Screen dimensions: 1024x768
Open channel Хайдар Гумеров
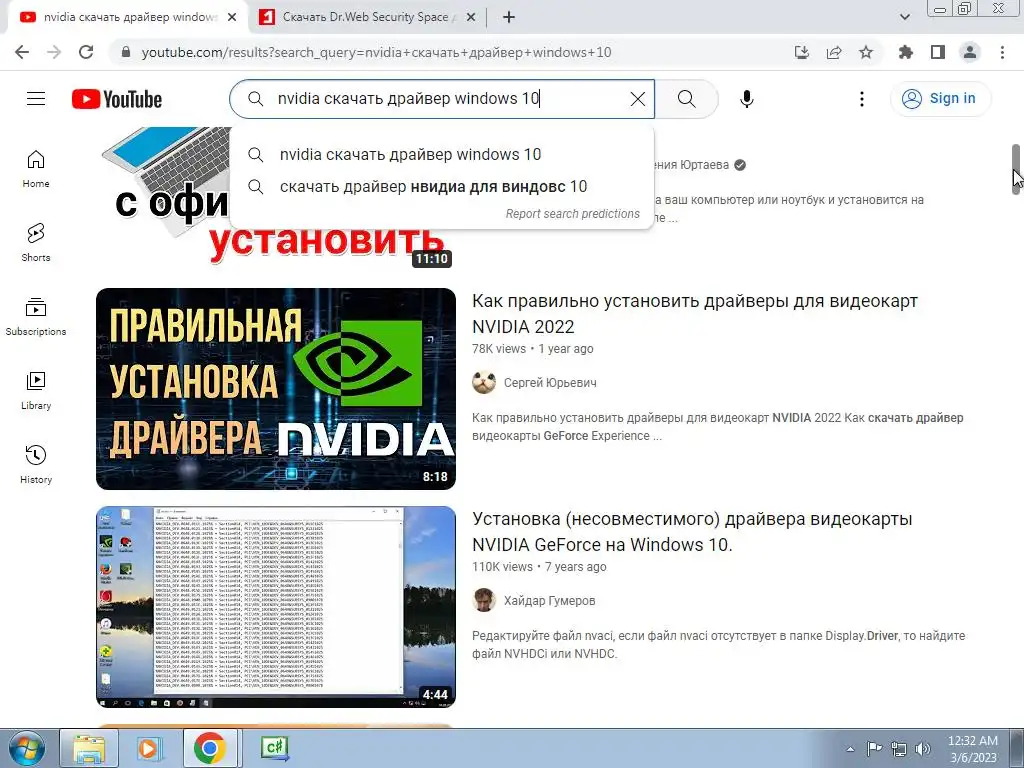click(x=549, y=601)
